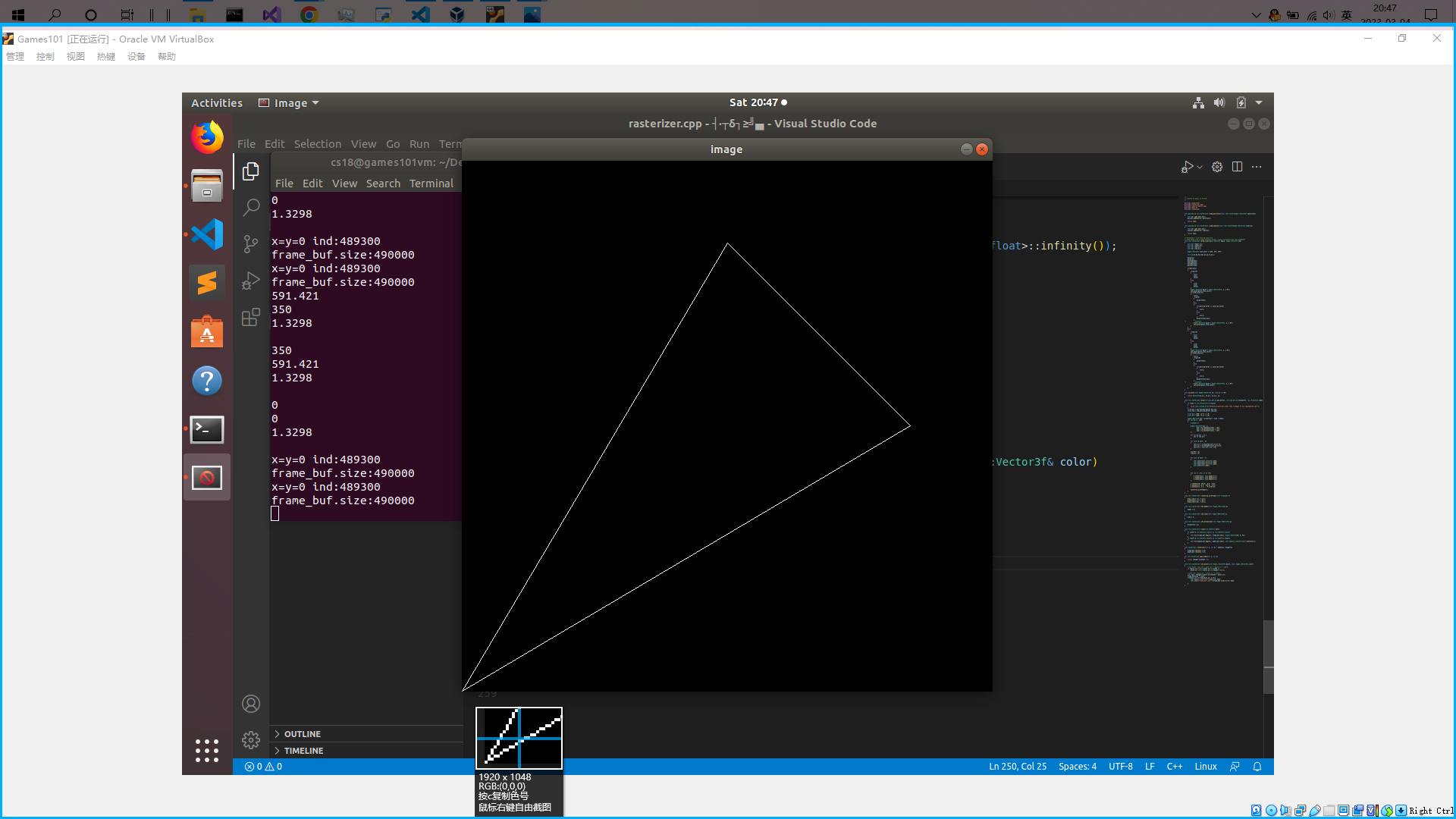Open VirtualBox 帮助 menu
Screen dimensions: 1456x819
[167, 57]
